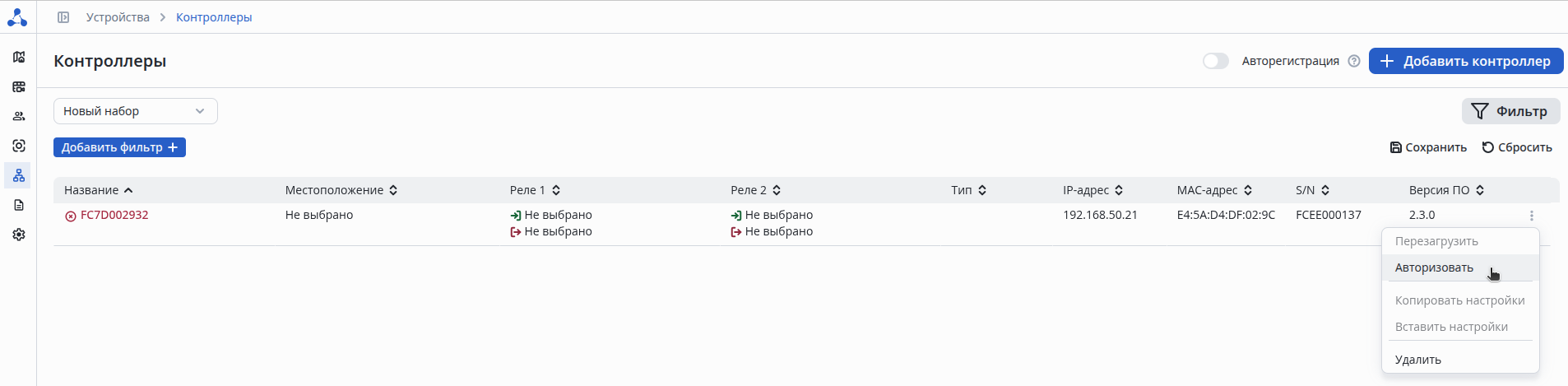Click the users icon in sidebar
The image size is (1568, 386).
(19, 116)
